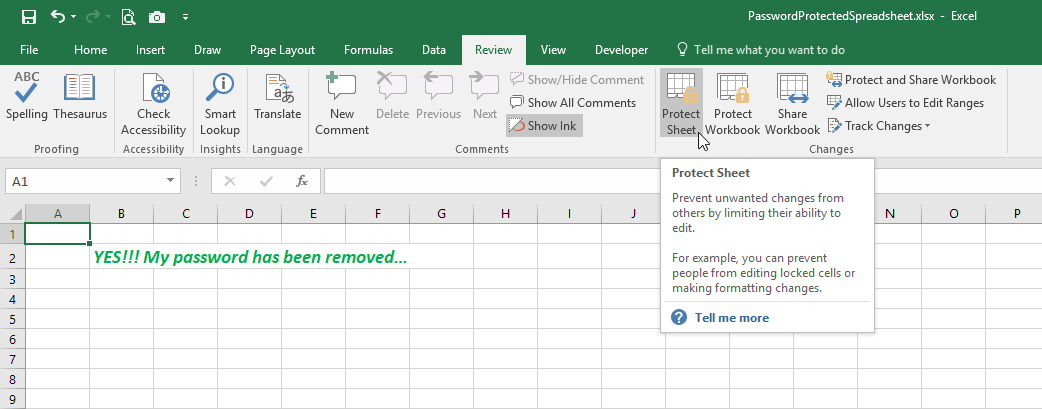Click Allow Users to Edit Ranges
Image resolution: width=1042 pixels, height=409 pixels.
(905, 102)
